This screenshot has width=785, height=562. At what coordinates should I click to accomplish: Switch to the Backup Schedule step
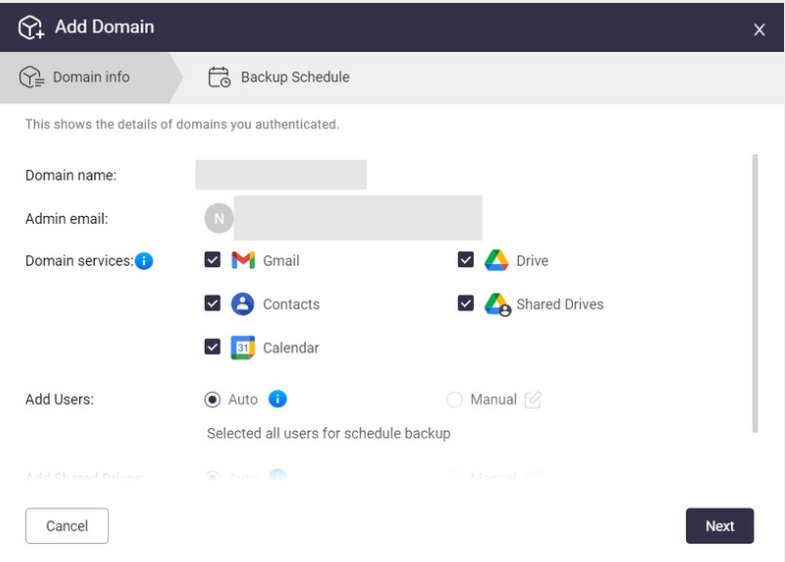(x=279, y=77)
